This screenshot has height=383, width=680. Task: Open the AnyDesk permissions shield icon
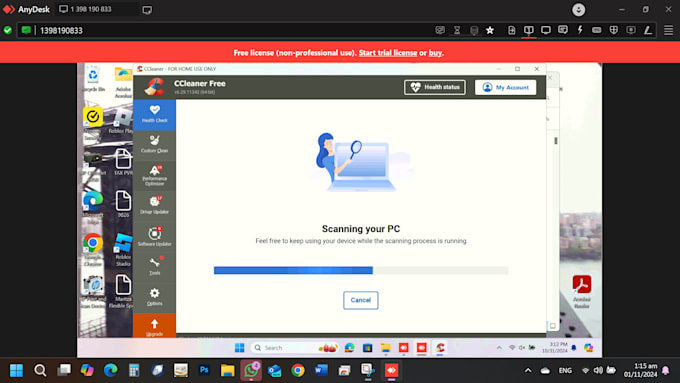coord(614,30)
